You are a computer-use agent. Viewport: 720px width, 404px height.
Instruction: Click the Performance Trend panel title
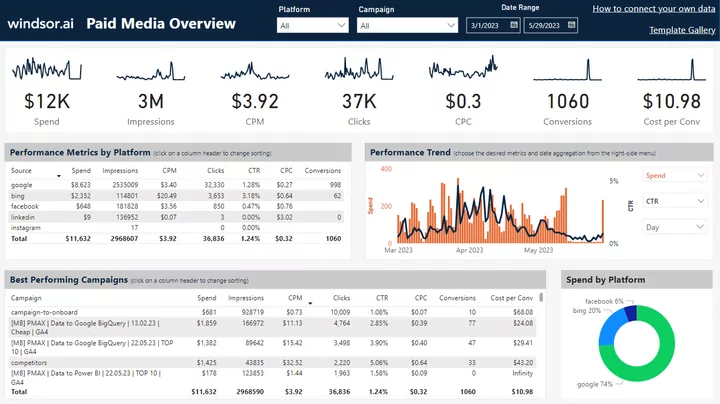pyautogui.click(x=410, y=152)
